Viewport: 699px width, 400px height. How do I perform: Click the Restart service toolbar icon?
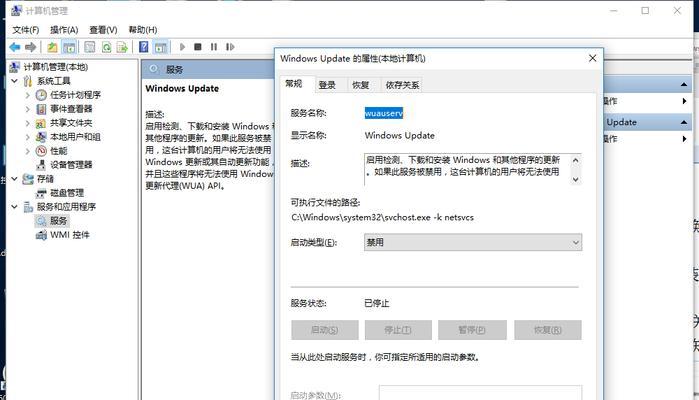[230, 47]
